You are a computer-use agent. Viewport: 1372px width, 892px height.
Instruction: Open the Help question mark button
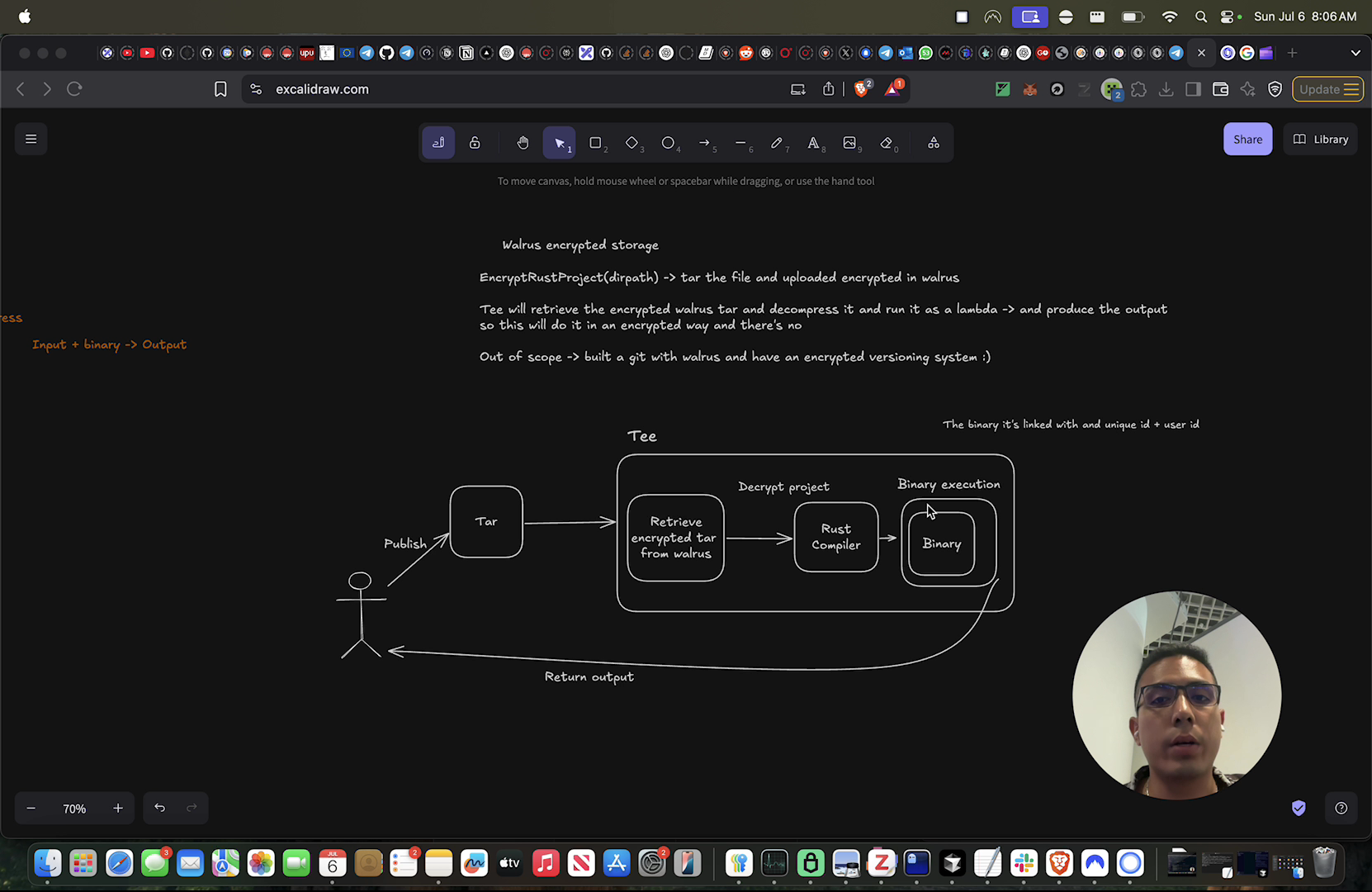tap(1341, 808)
